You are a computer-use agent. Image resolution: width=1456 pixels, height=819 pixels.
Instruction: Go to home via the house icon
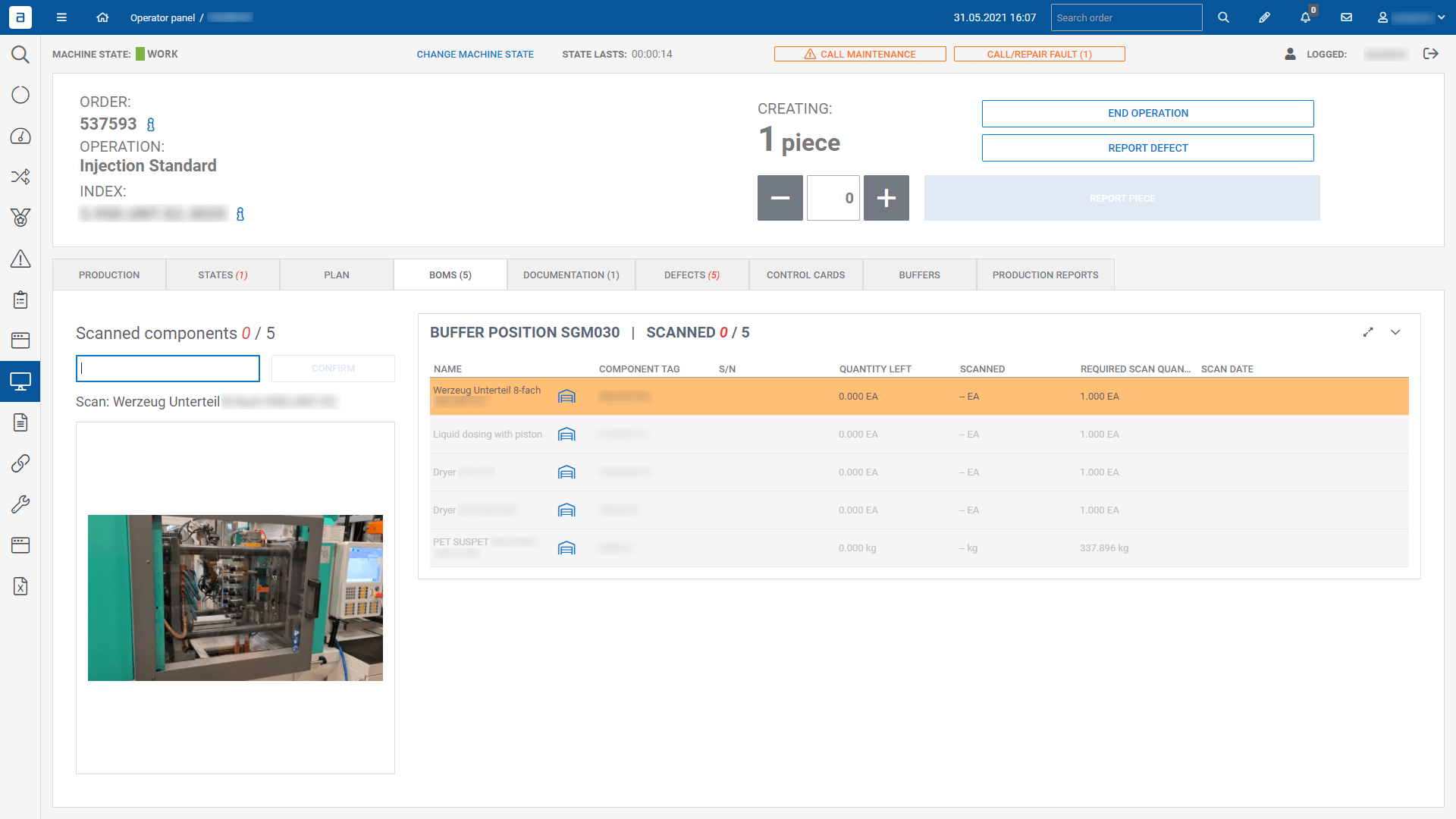click(102, 17)
